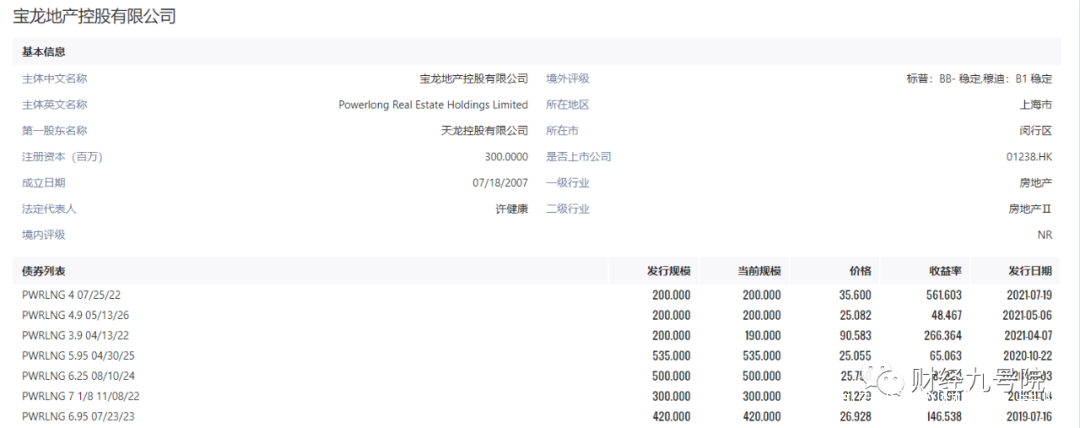Select issue date 2019-07-16
The height and width of the screenshot is (428, 1080).
(x=1030, y=417)
